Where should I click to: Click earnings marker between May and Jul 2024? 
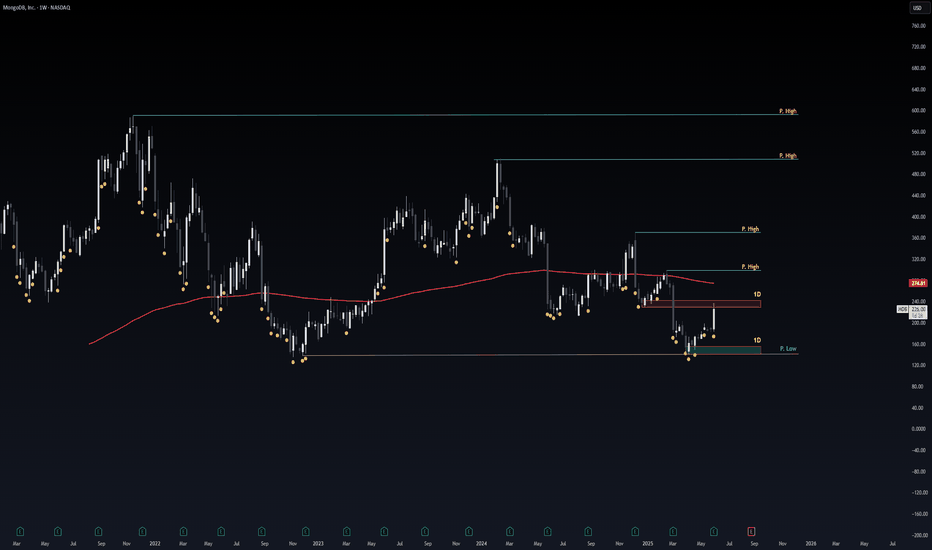(547, 532)
